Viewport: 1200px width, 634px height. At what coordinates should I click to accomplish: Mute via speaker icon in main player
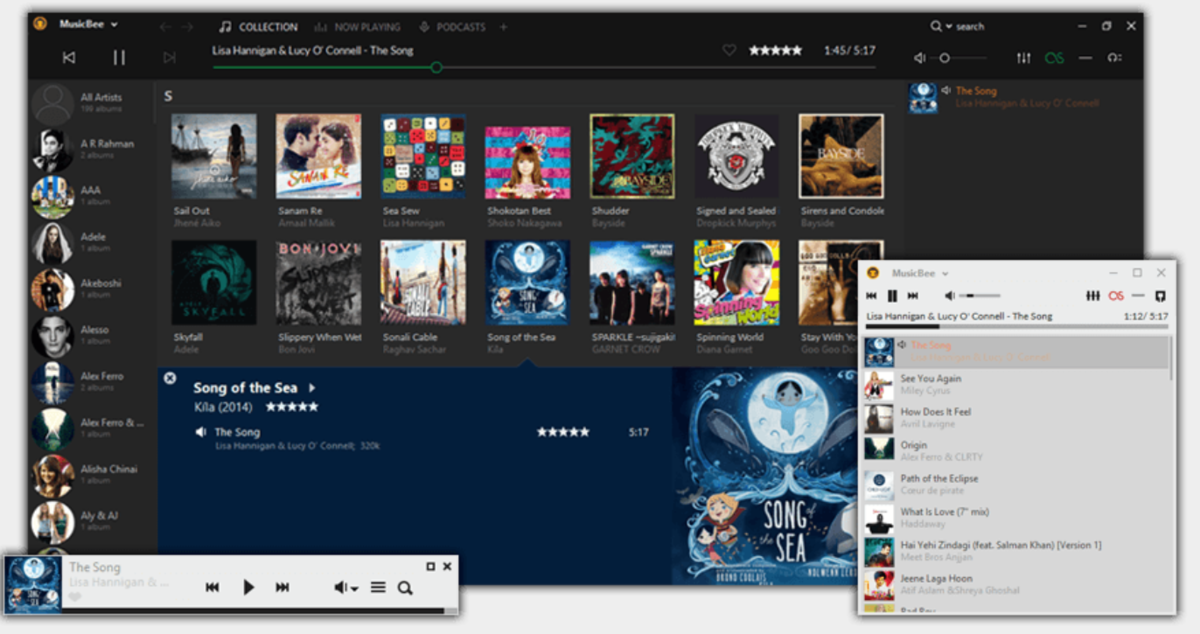(920, 58)
